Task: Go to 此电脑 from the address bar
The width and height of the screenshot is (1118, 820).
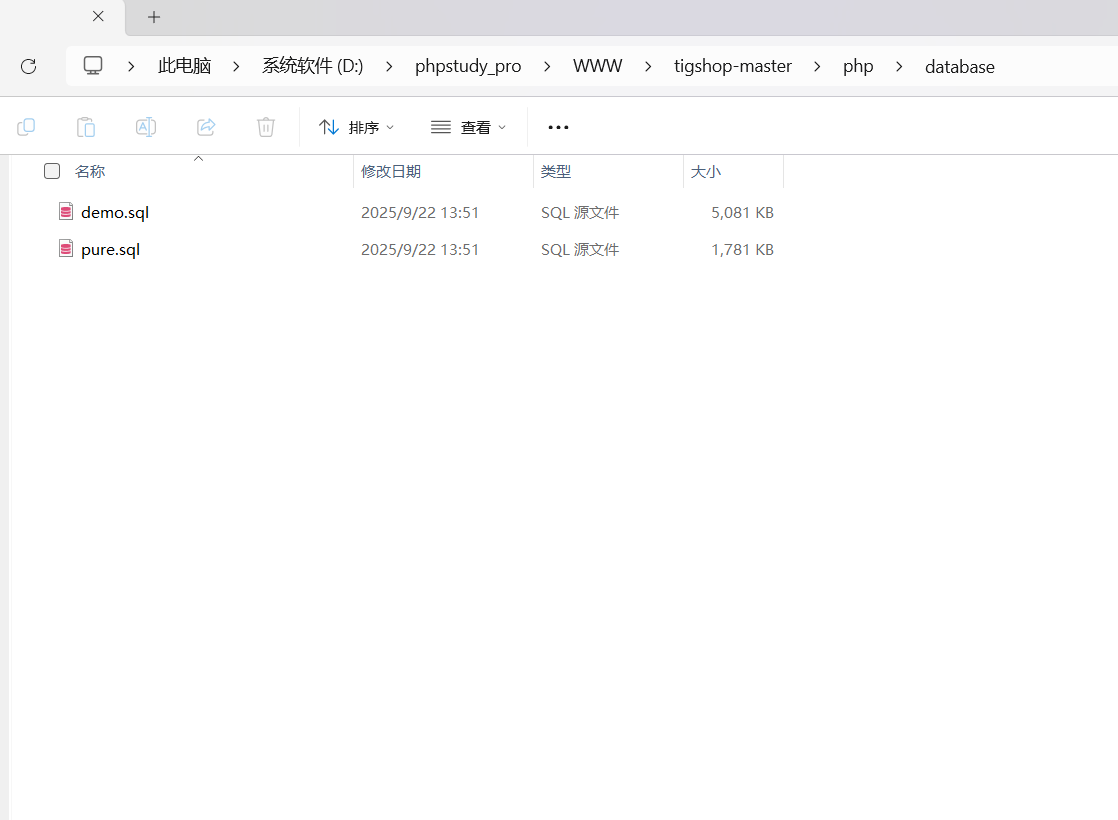Action: pyautogui.click(x=184, y=66)
